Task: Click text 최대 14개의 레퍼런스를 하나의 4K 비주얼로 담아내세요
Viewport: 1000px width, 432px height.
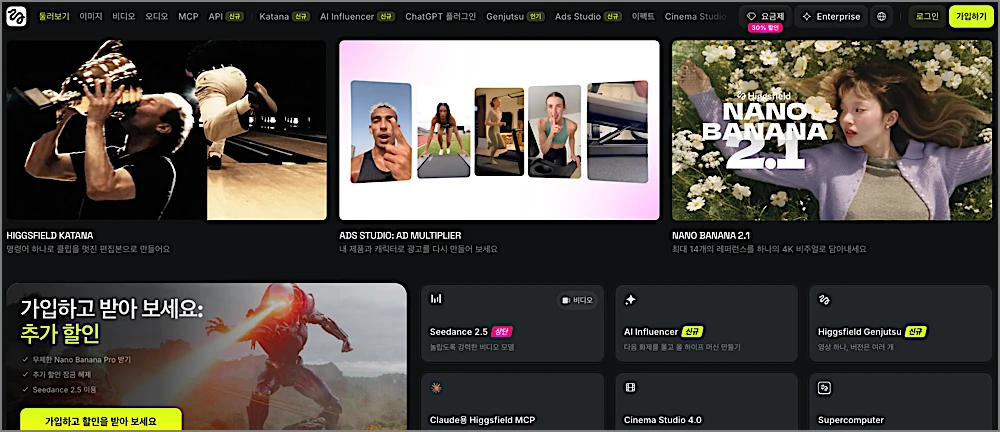Action: 769,250
